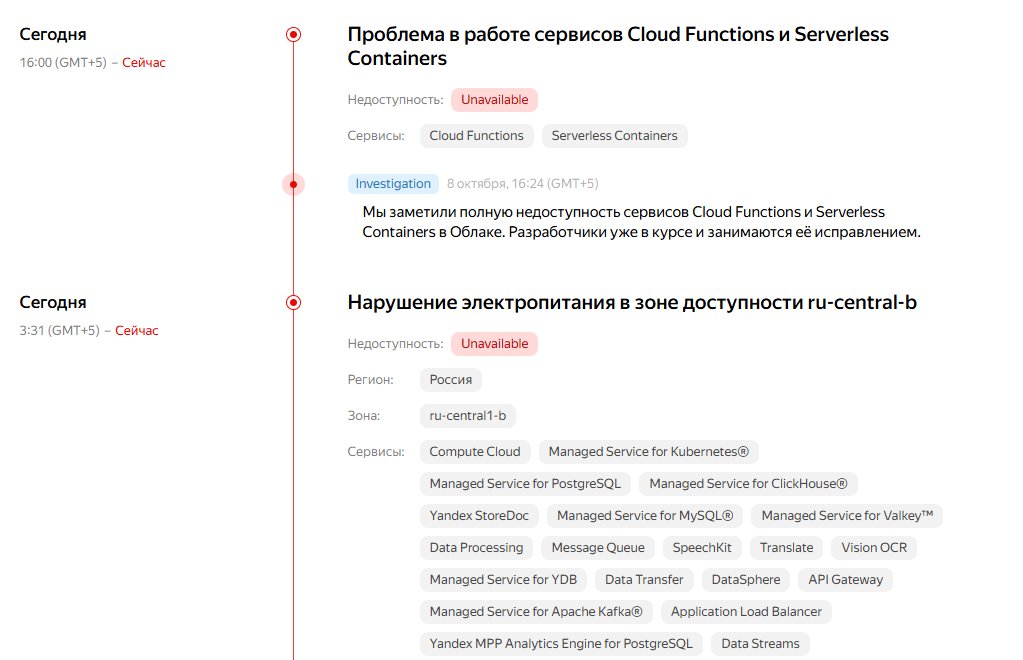This screenshot has width=1023, height=660.
Task: Select the Managed Service for Valkey tag
Action: coord(847,515)
